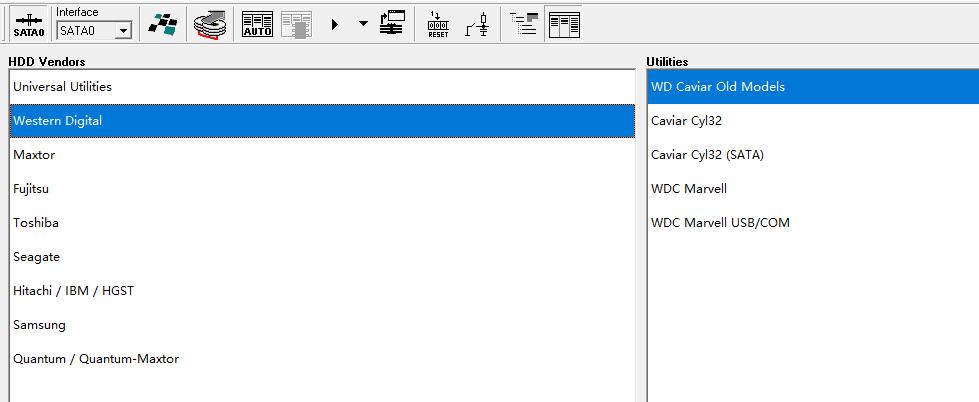Viewport: 979px width, 402px height.
Task: Select Toshiba in HDD Vendors list
Action: click(323, 223)
